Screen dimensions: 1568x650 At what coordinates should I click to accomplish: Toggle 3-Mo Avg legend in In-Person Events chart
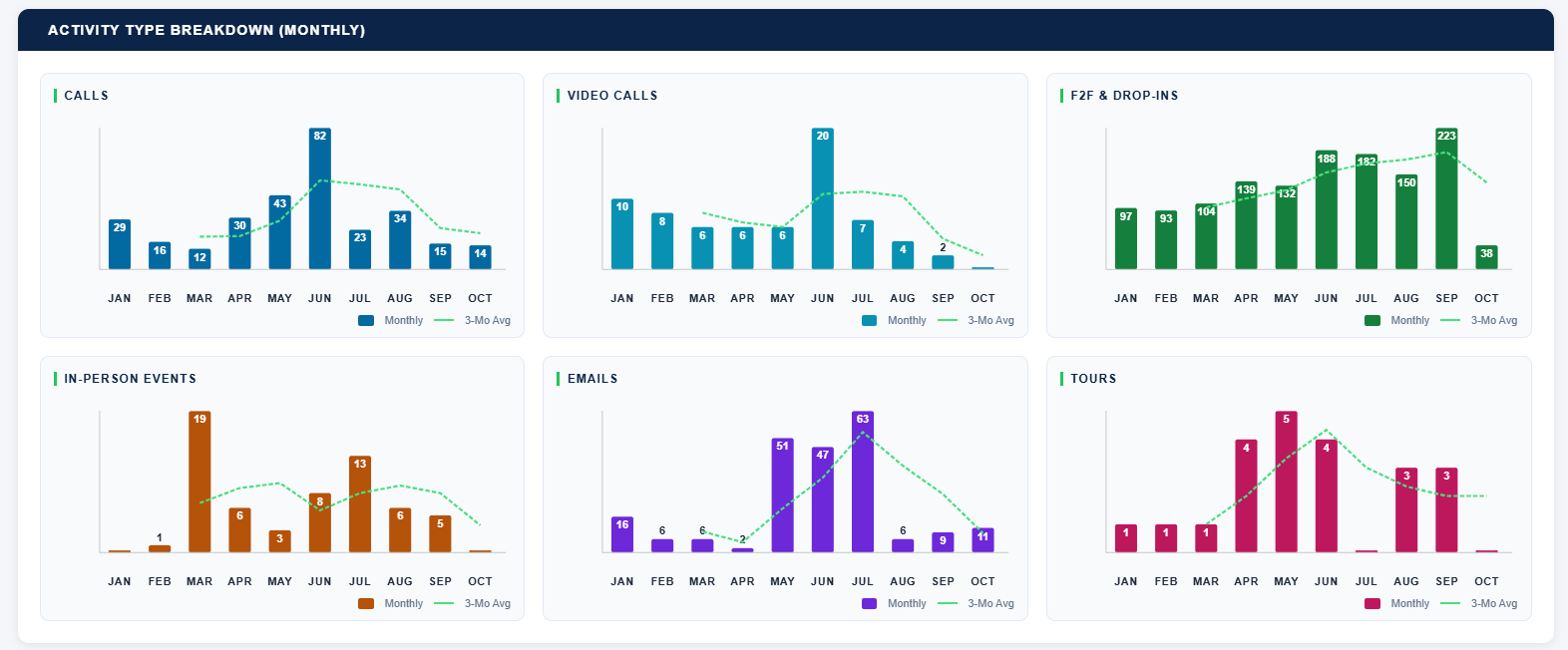point(473,603)
